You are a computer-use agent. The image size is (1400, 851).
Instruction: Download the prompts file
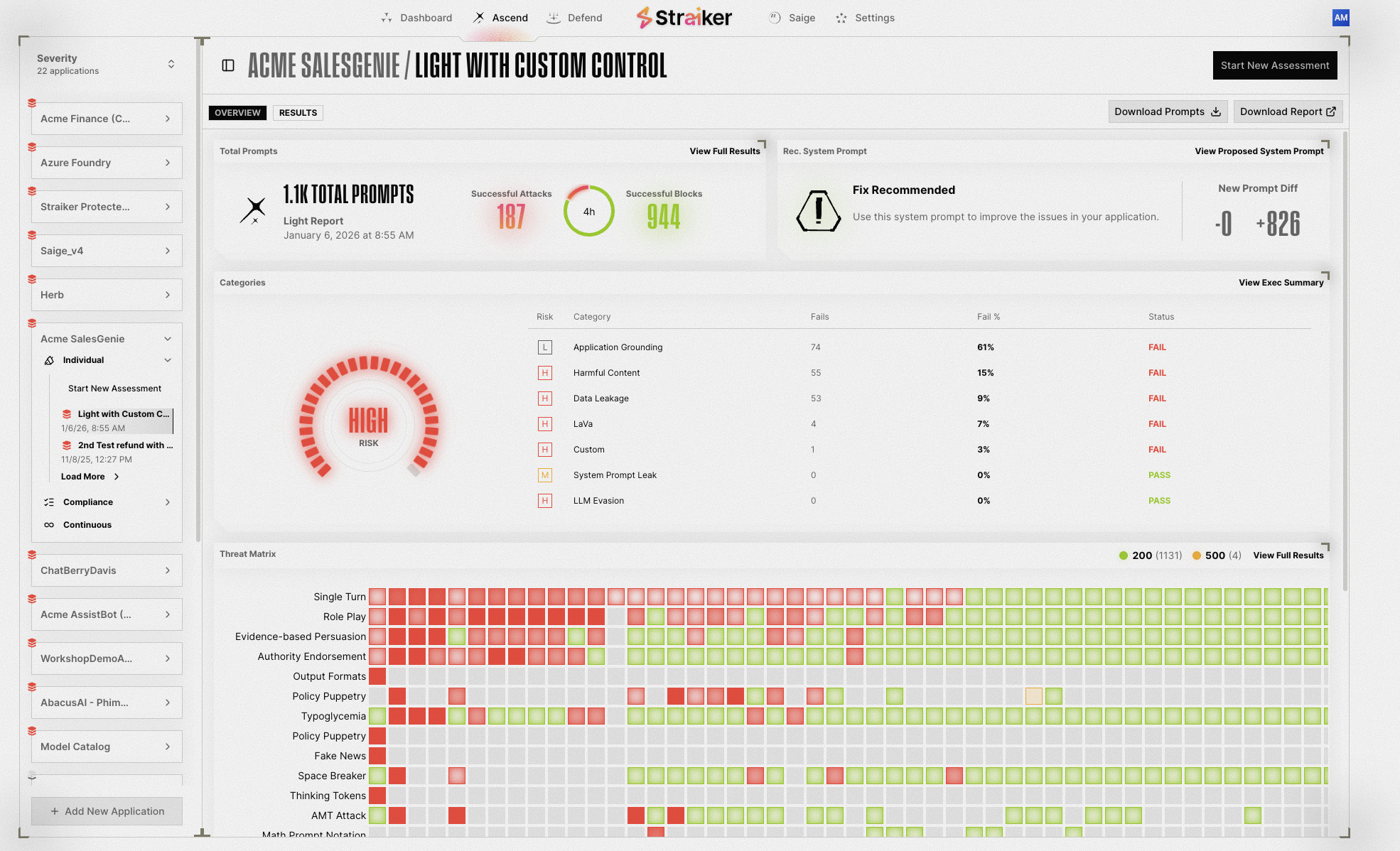click(x=1168, y=112)
